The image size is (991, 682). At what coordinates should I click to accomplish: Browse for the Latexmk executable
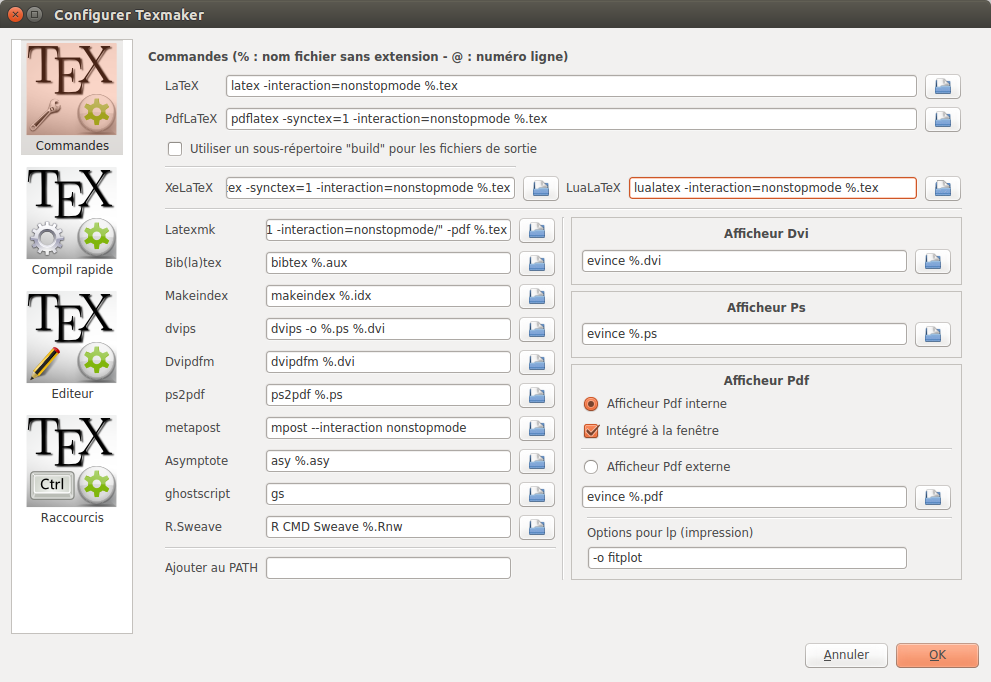[x=537, y=231]
